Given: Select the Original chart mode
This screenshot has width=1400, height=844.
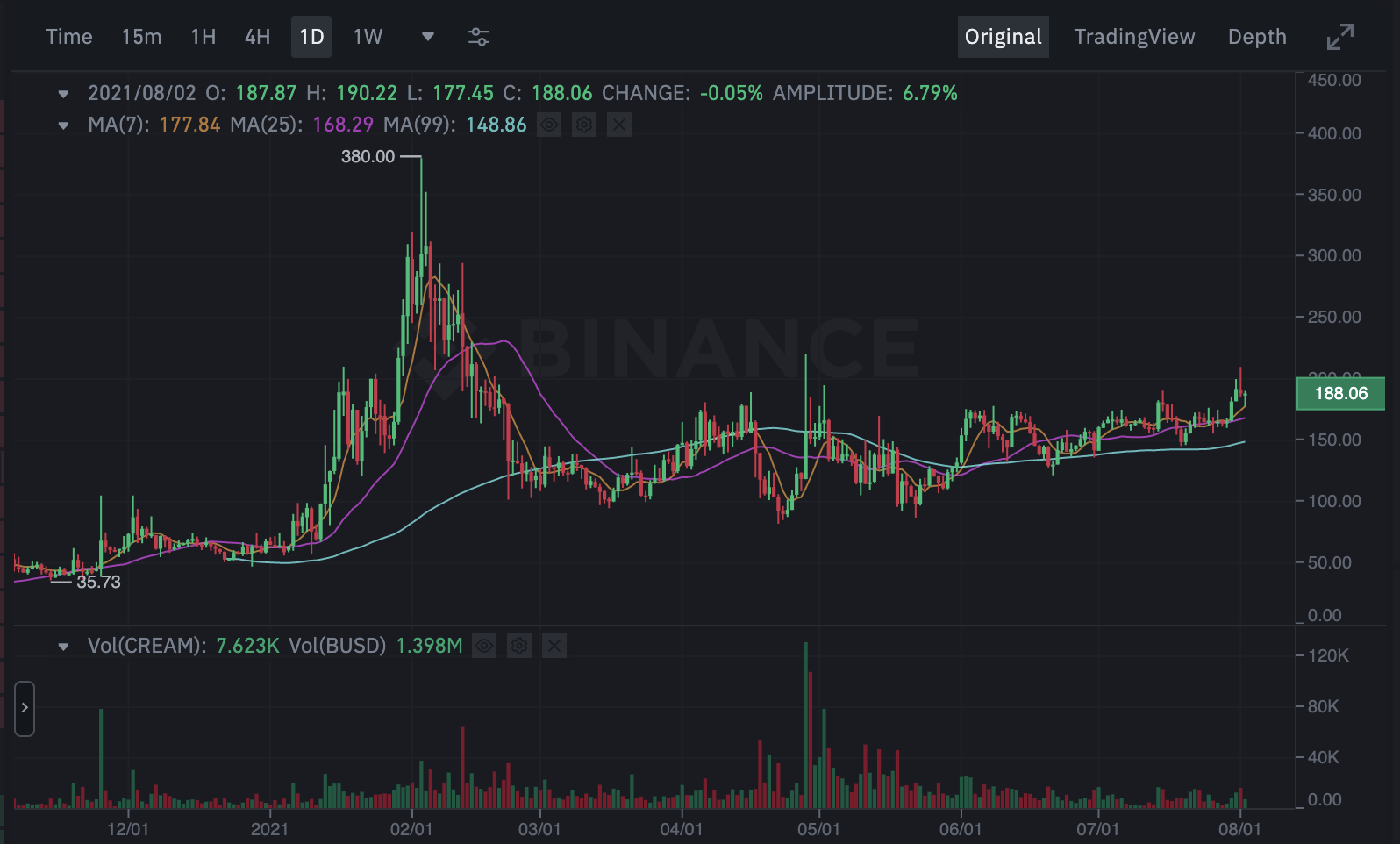Looking at the screenshot, I should pos(1004,37).
